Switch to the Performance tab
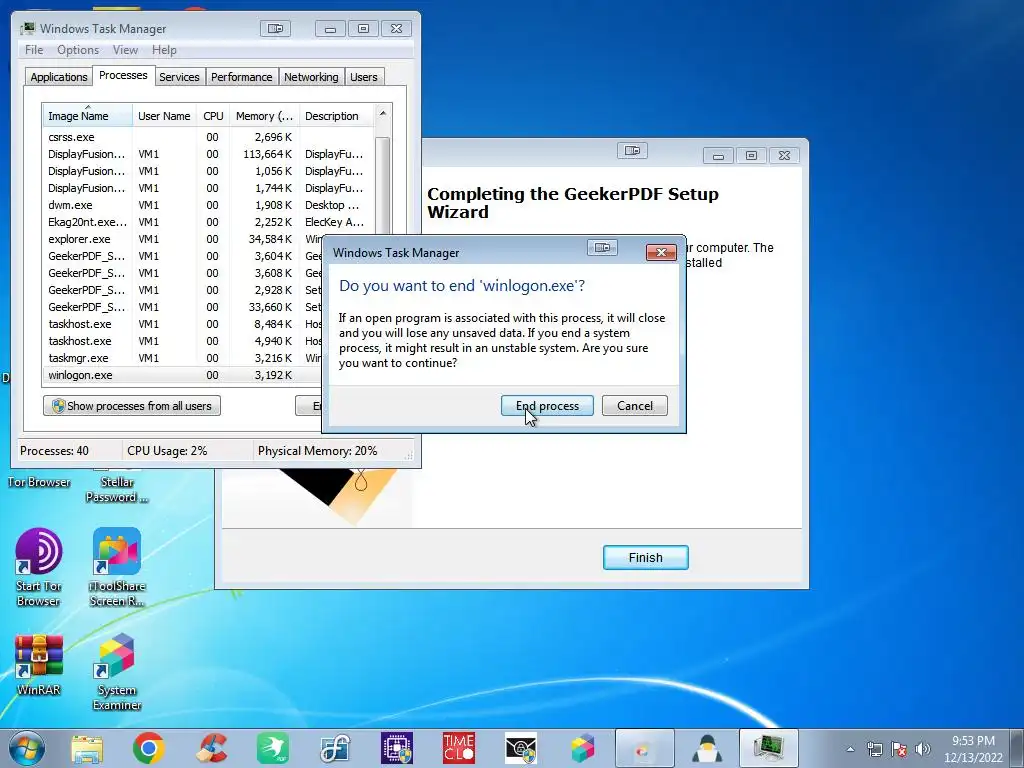The height and width of the screenshot is (768, 1024). [x=242, y=77]
